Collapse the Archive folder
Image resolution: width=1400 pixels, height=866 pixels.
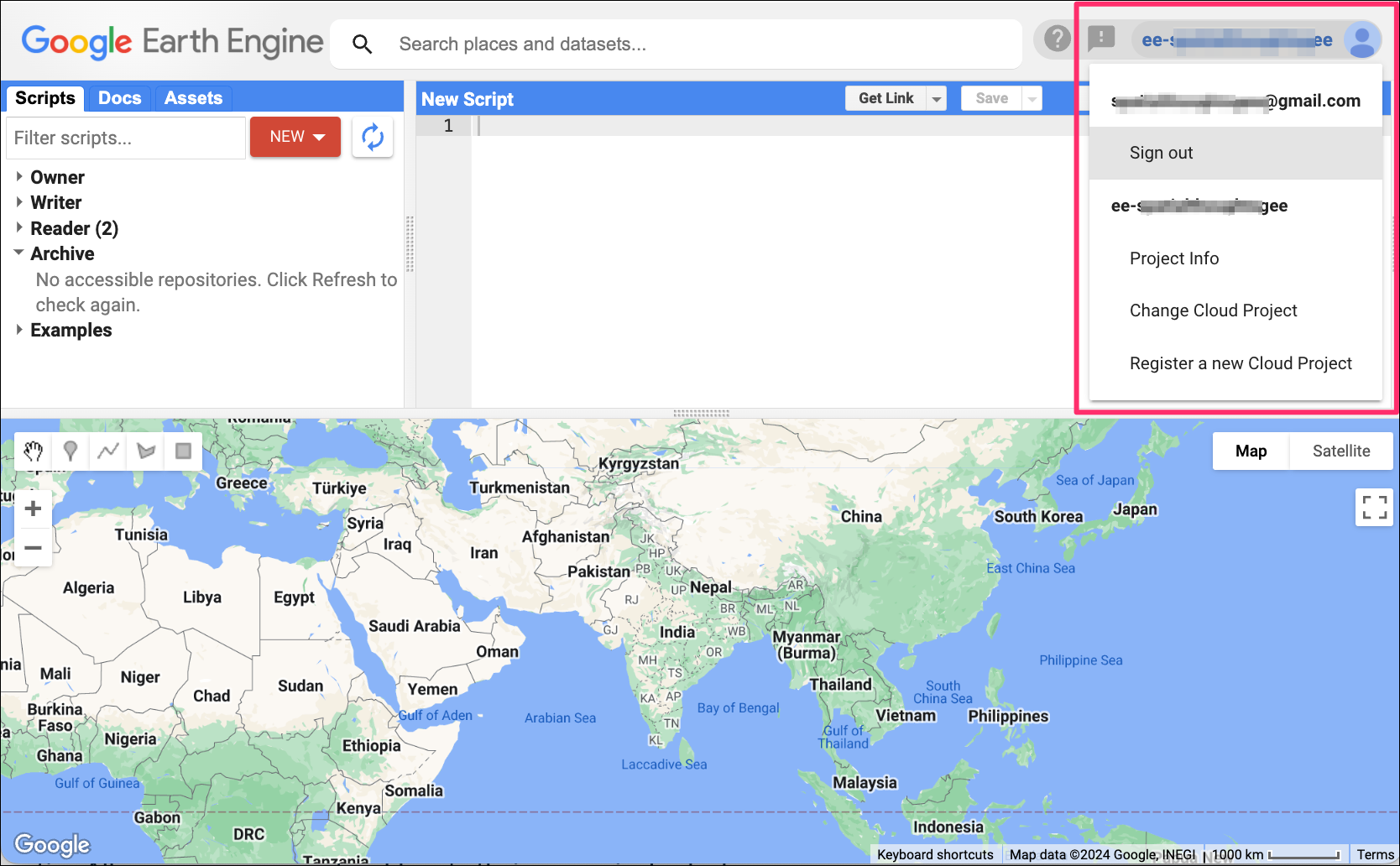[x=19, y=253]
